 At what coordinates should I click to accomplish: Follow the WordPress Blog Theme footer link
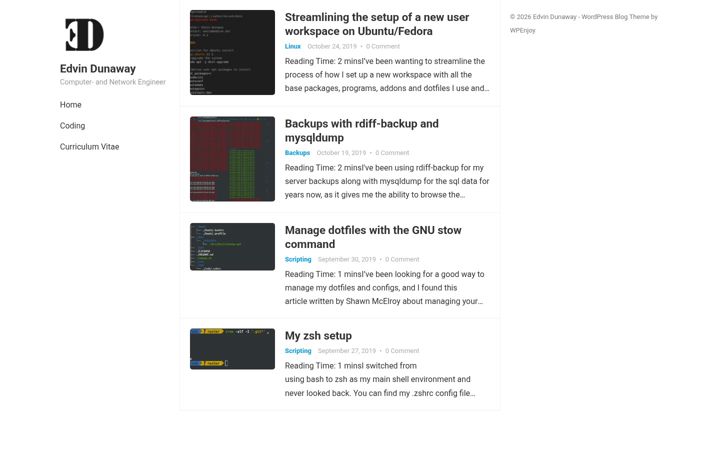[615, 17]
